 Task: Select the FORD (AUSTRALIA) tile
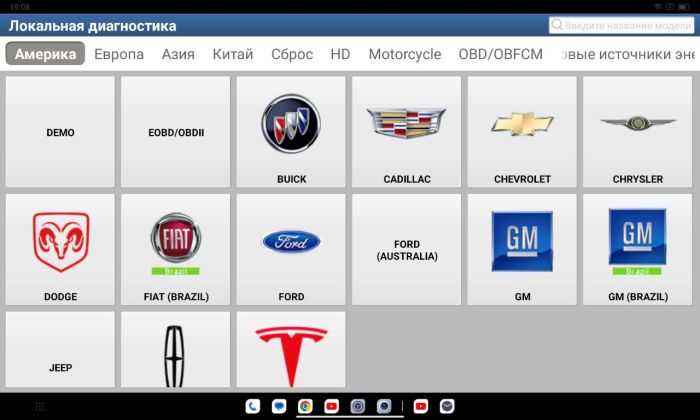pyautogui.click(x=406, y=250)
